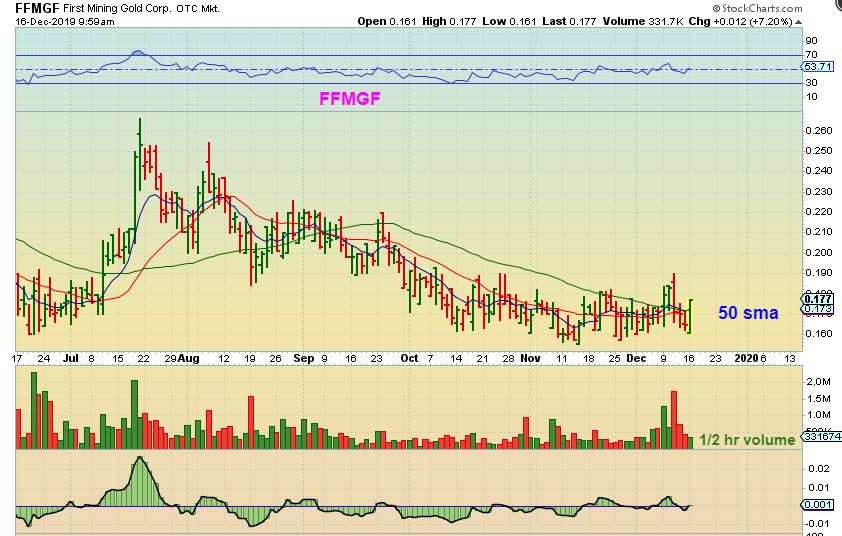Click the Dec label on date axis
The height and width of the screenshot is (536, 842).
pos(636,358)
